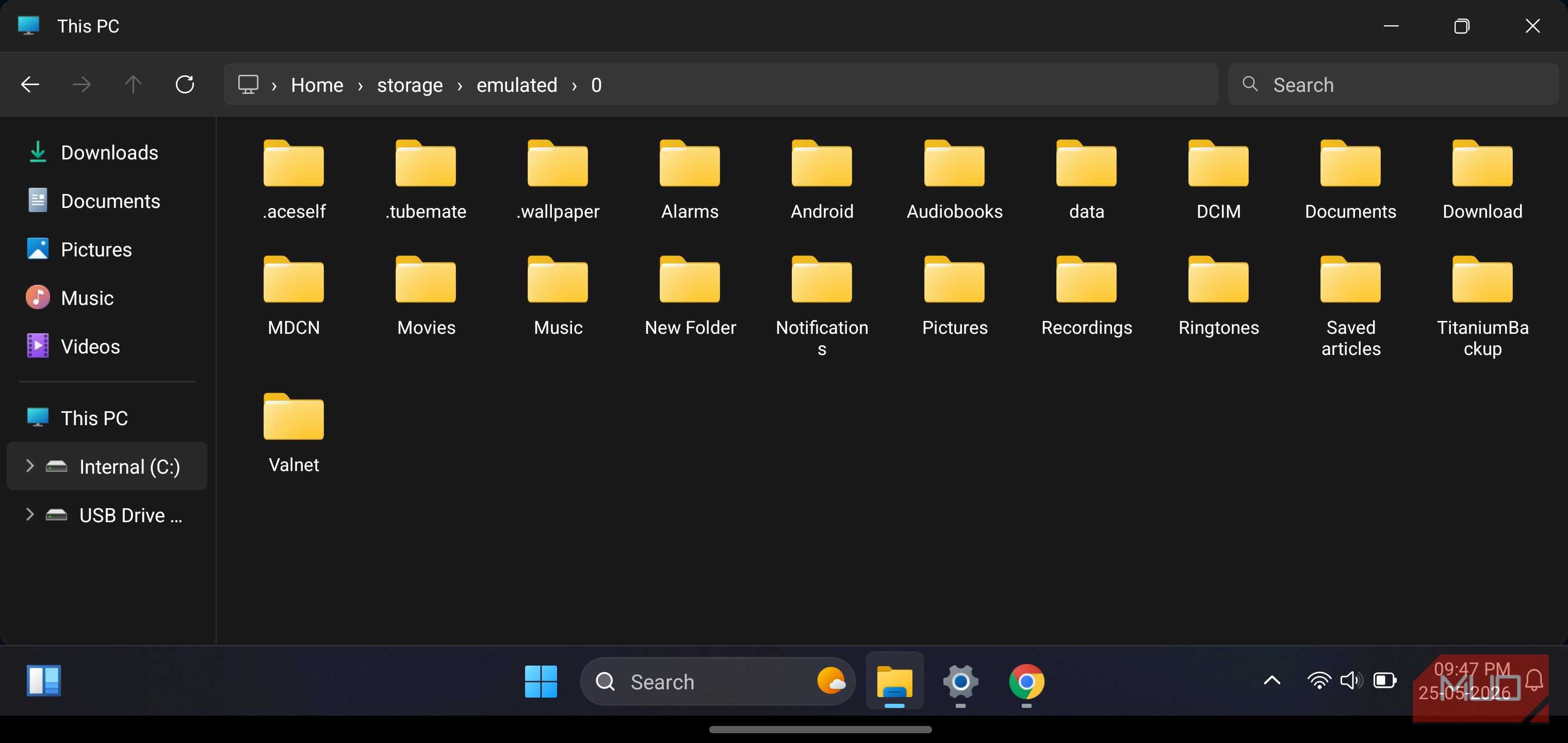Select Videos in the sidebar
Screen dimensions: 1568x743
coord(107,346)
